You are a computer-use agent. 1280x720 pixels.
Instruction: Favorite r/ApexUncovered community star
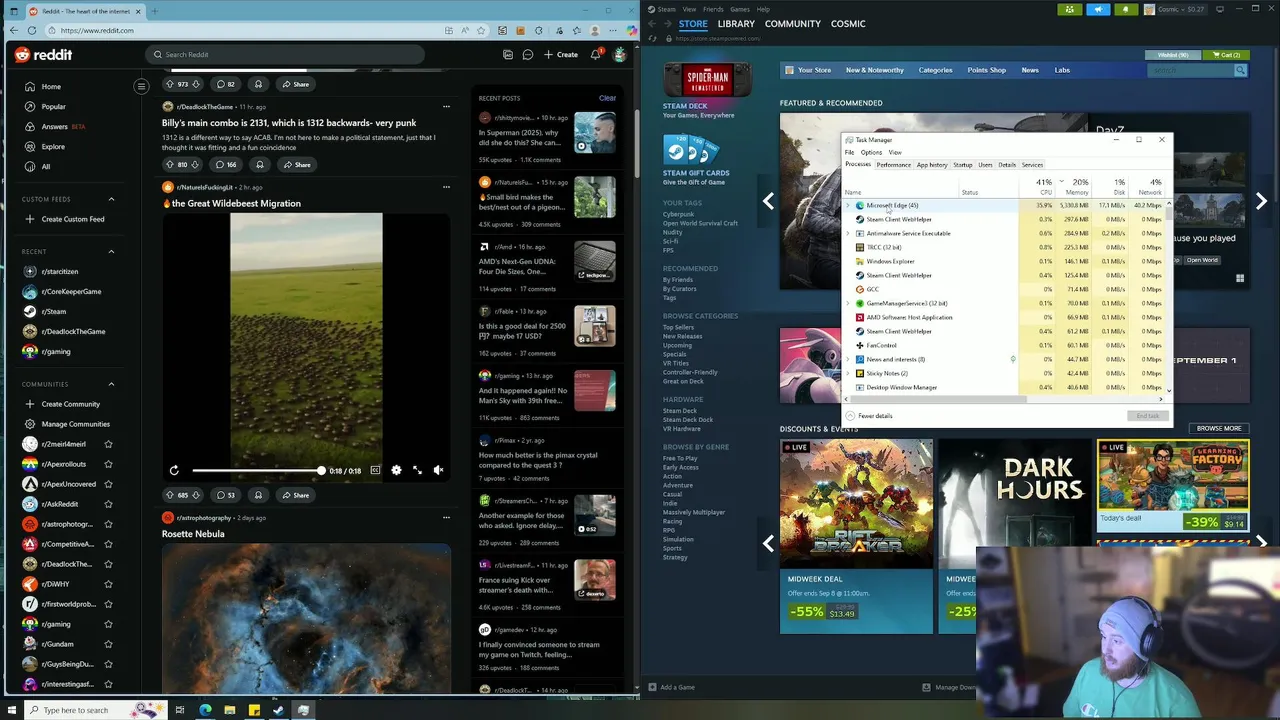coord(108,484)
